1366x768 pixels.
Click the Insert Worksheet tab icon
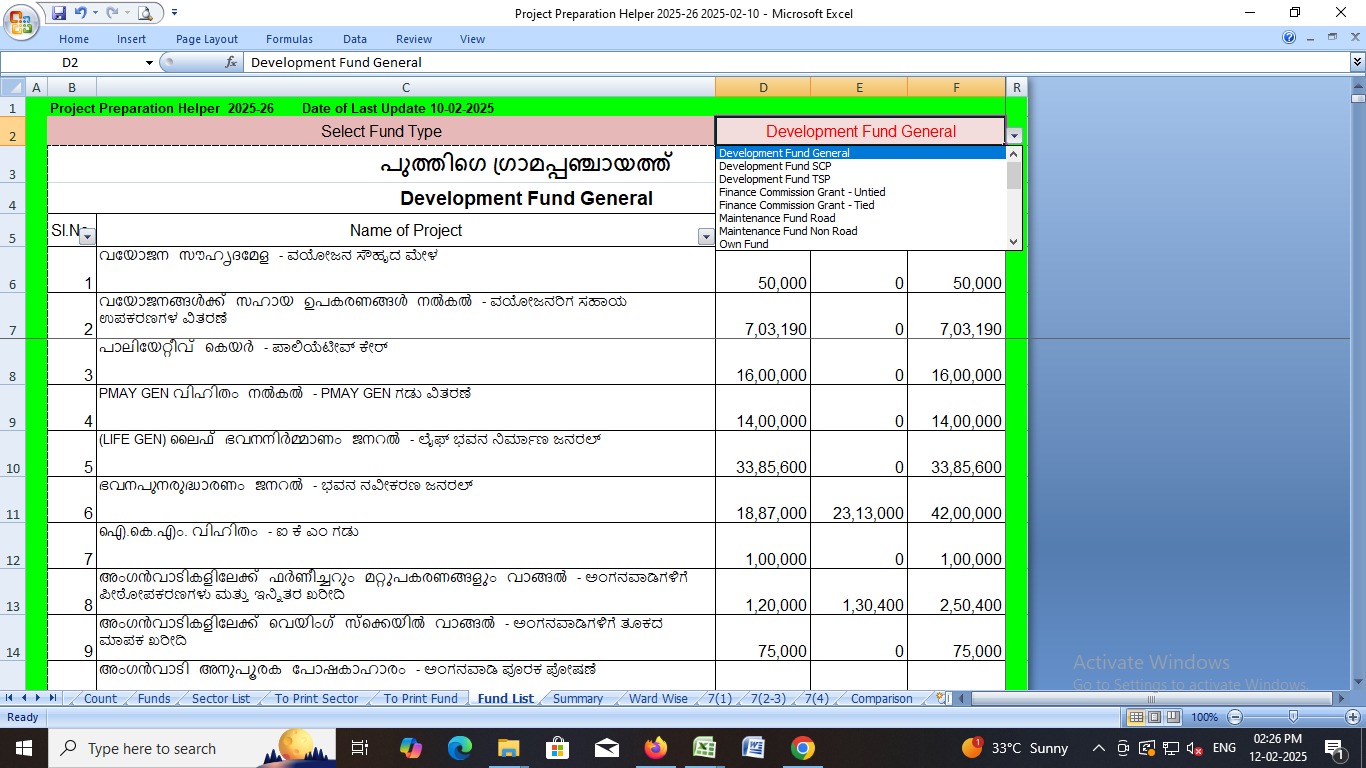(x=940, y=698)
